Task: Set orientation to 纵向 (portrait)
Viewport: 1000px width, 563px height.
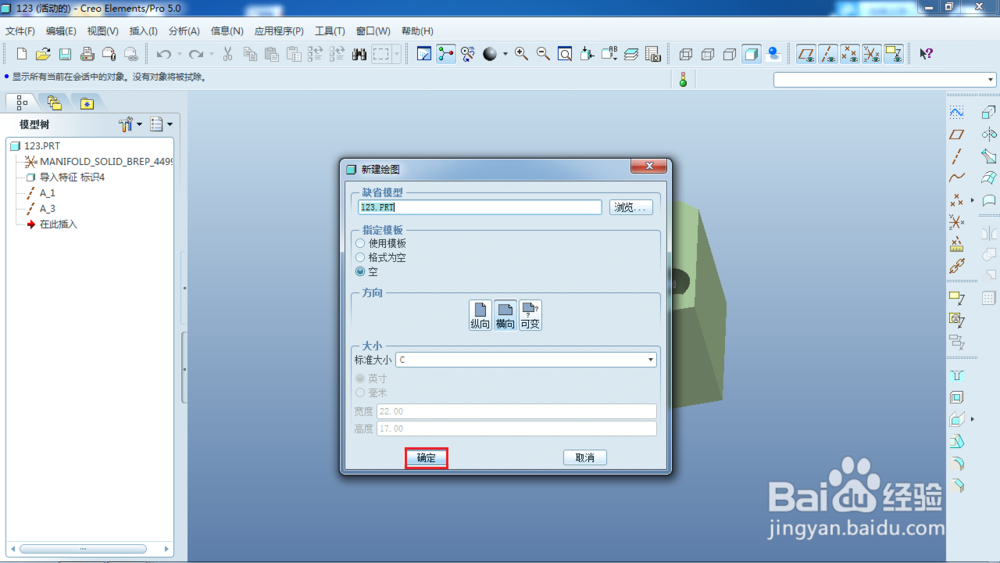Action: [x=480, y=315]
